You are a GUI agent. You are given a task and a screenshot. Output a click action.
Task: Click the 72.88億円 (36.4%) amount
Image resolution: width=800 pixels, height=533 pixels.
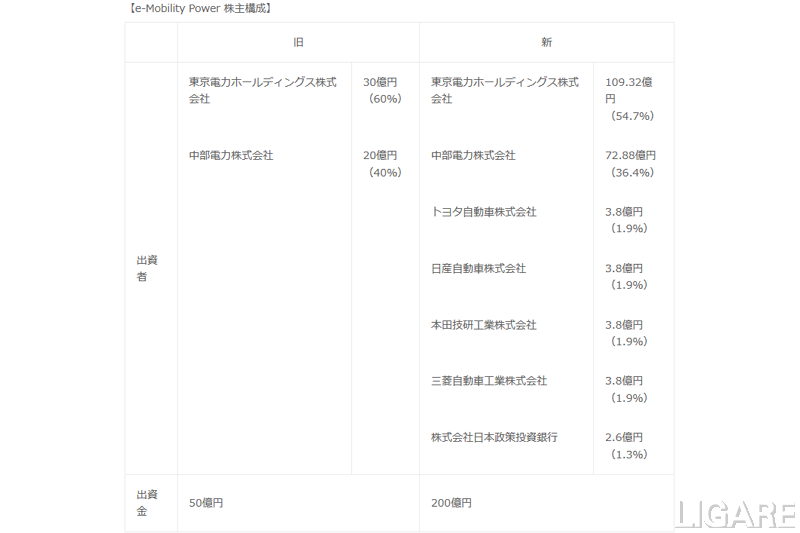click(630, 164)
